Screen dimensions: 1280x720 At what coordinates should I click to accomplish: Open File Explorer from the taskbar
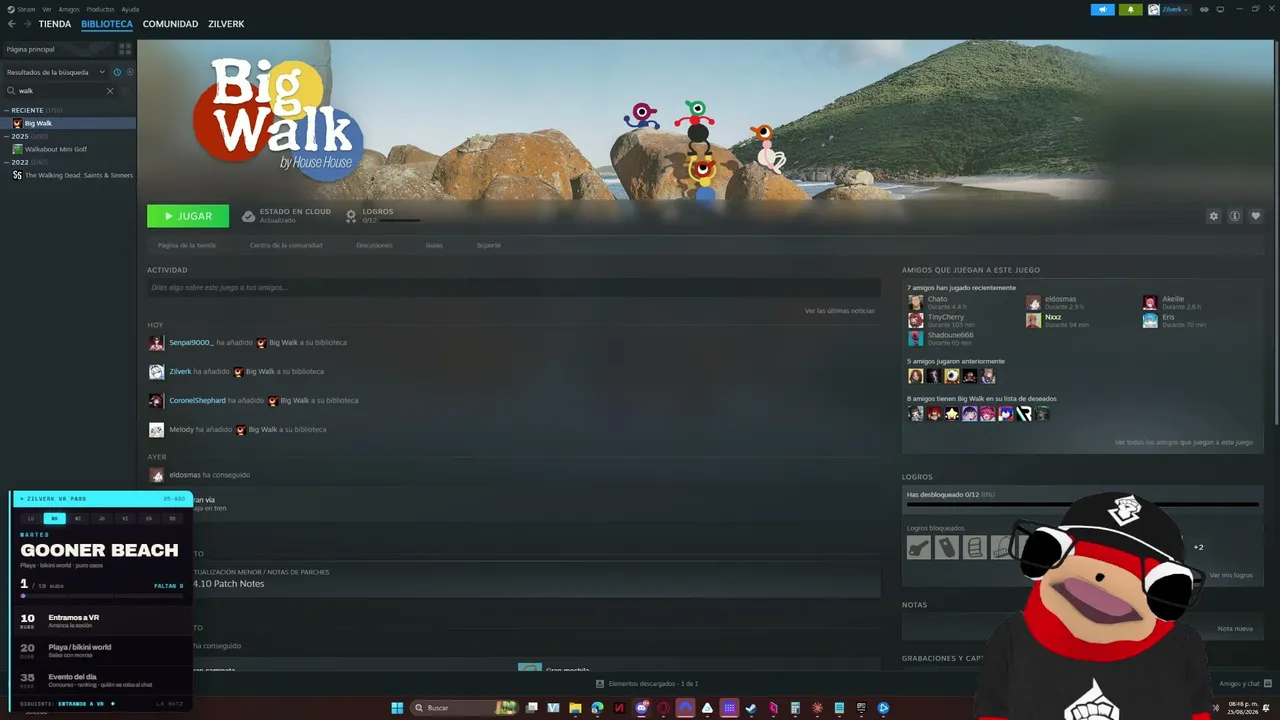pos(575,708)
